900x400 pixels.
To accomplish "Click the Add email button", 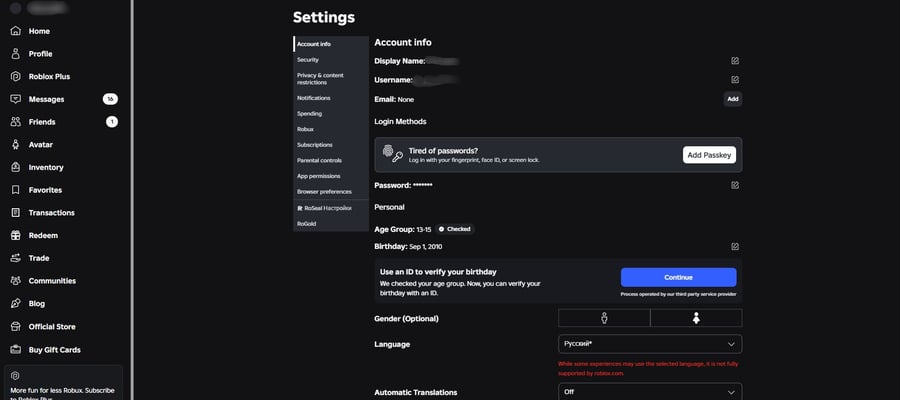I will click(x=732, y=99).
